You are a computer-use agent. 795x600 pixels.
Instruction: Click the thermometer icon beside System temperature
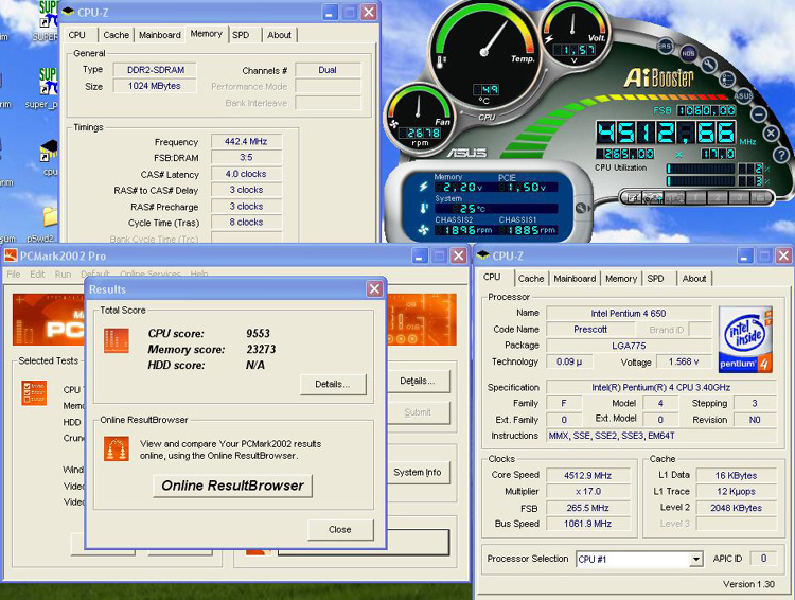(x=424, y=208)
